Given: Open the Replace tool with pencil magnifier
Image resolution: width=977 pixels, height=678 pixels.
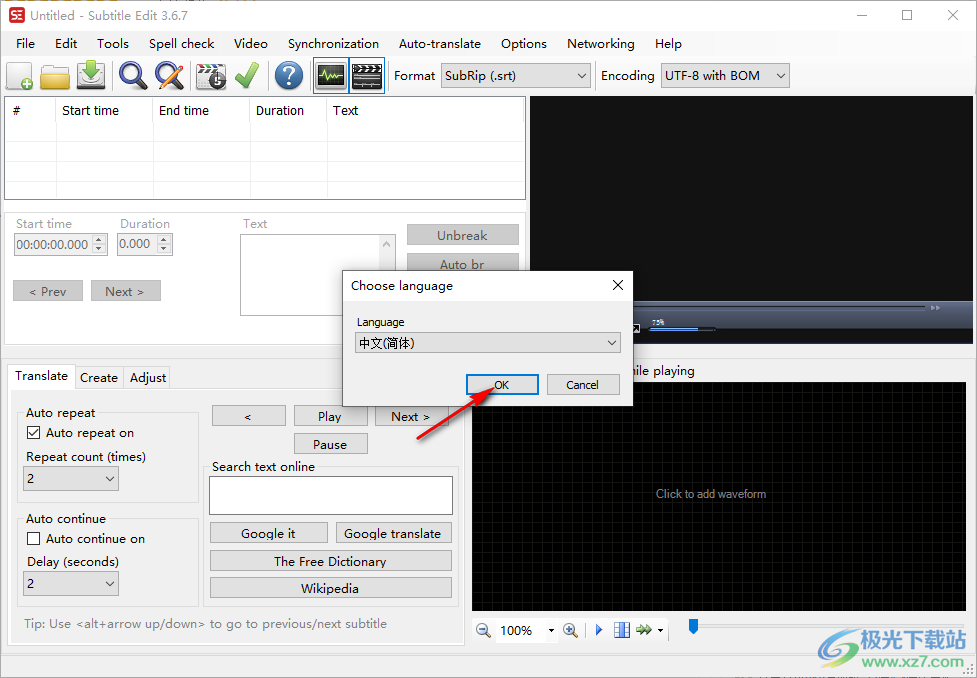Looking at the screenshot, I should click(169, 76).
